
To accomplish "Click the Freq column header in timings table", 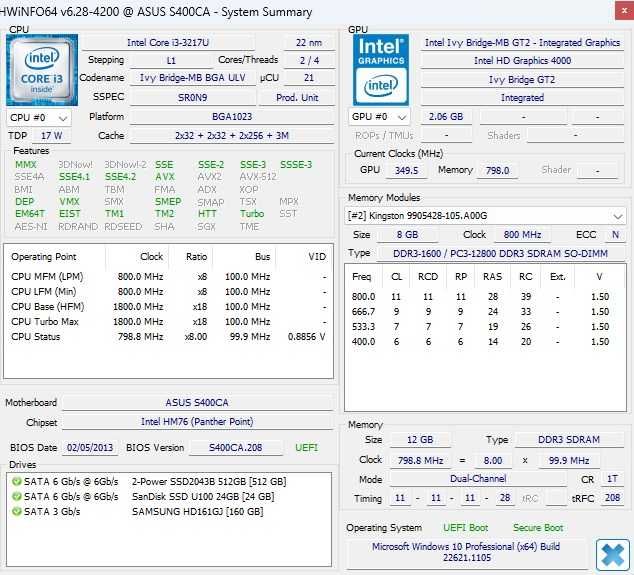I will coord(361,277).
